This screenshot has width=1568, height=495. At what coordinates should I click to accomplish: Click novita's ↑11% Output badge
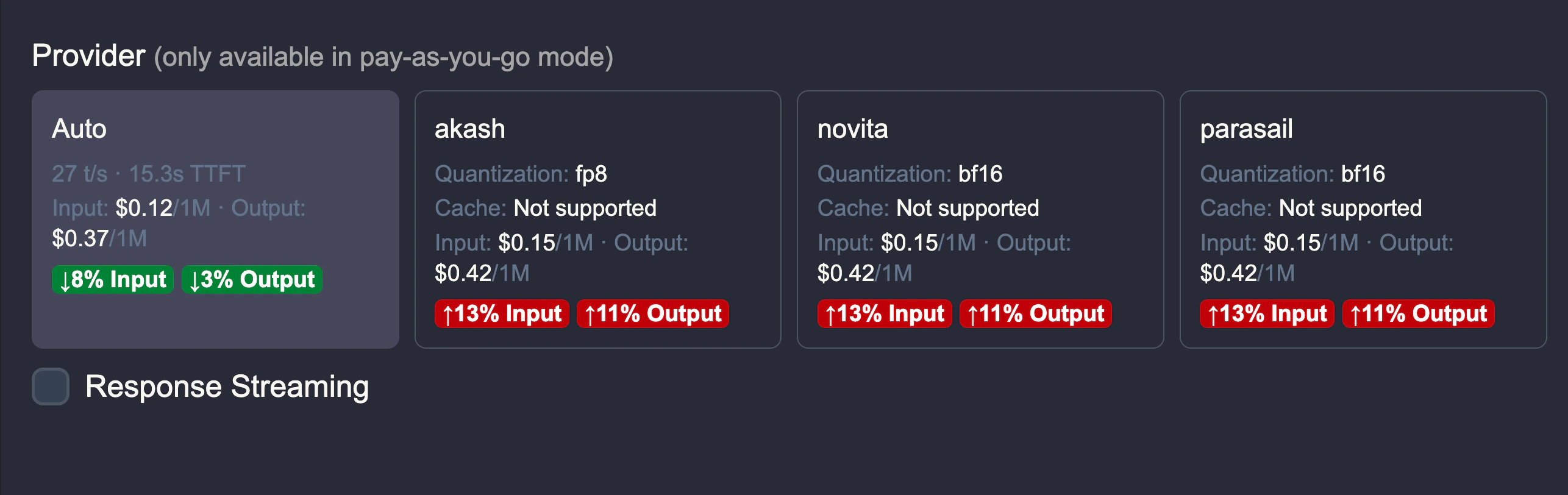click(1035, 314)
